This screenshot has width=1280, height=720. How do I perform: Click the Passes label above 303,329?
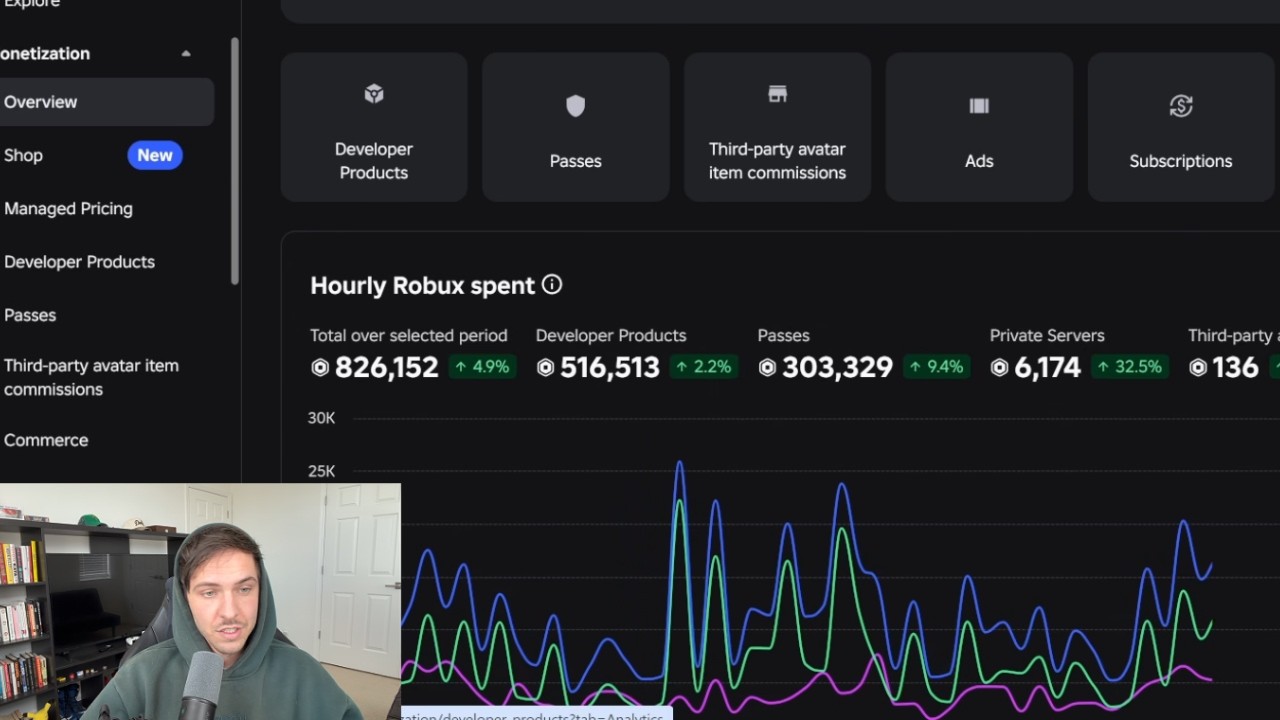(x=784, y=336)
